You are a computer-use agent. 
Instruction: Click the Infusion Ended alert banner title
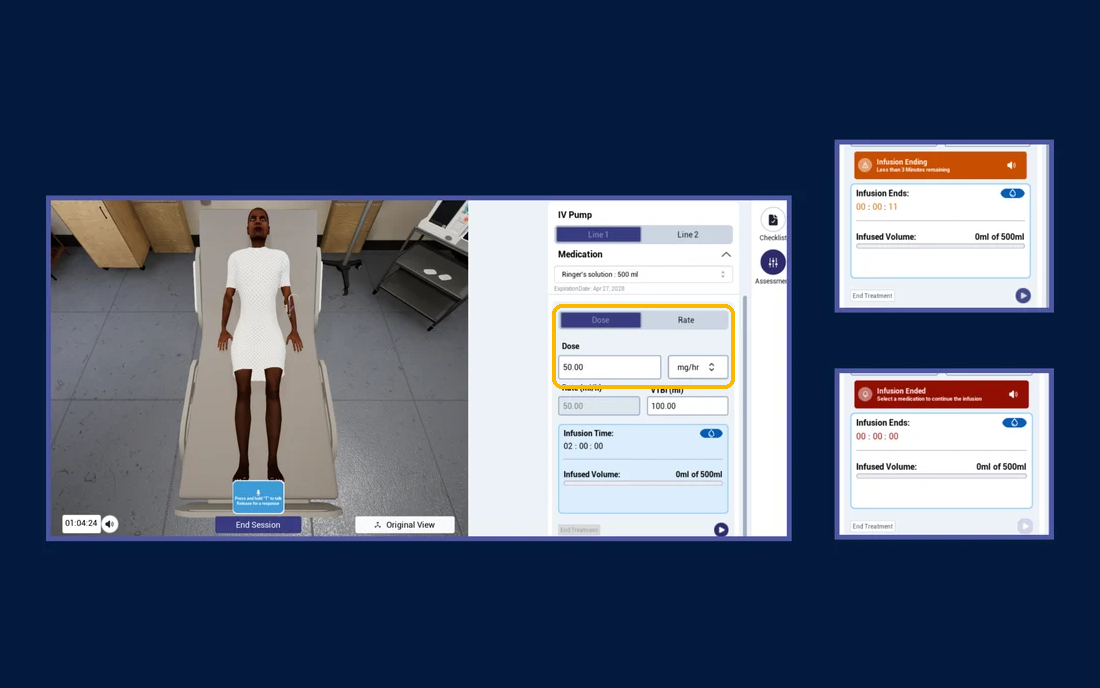click(x=901, y=391)
